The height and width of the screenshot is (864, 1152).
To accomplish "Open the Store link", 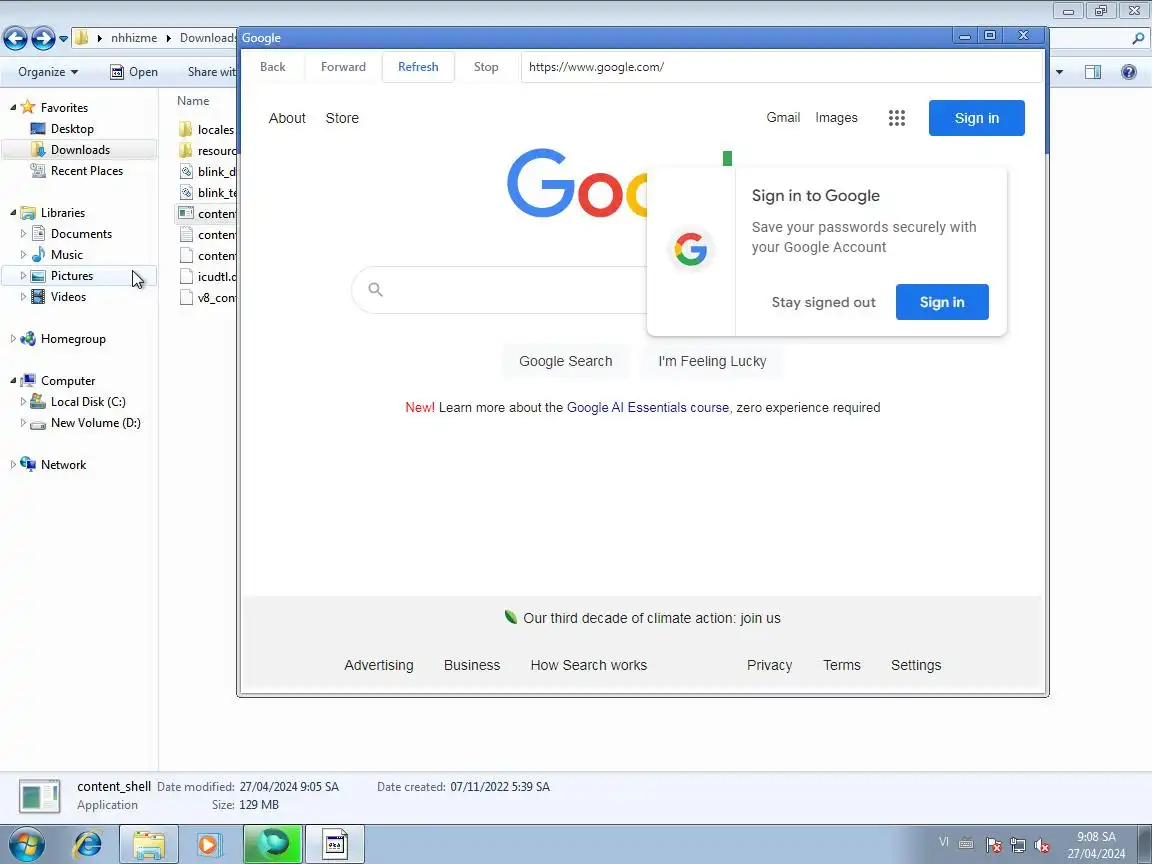I will (342, 118).
